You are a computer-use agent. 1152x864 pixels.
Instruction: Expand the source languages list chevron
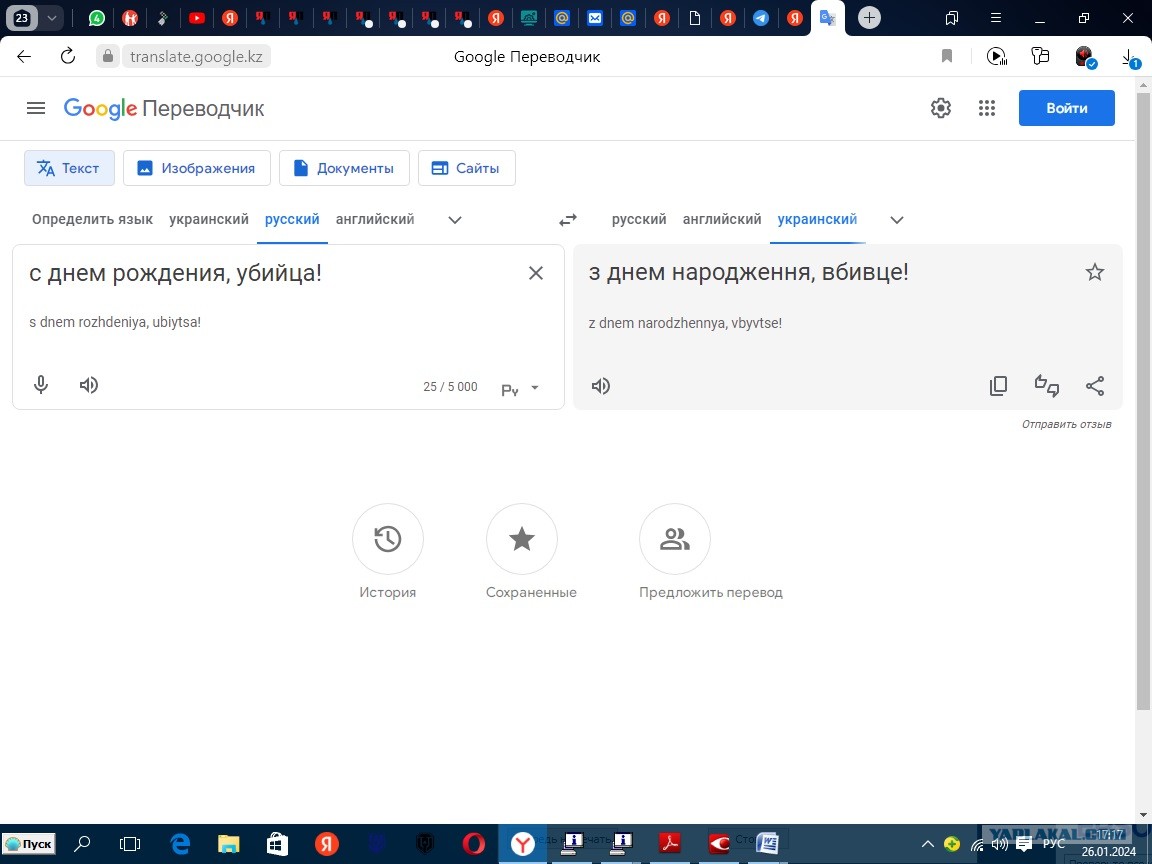tap(455, 220)
